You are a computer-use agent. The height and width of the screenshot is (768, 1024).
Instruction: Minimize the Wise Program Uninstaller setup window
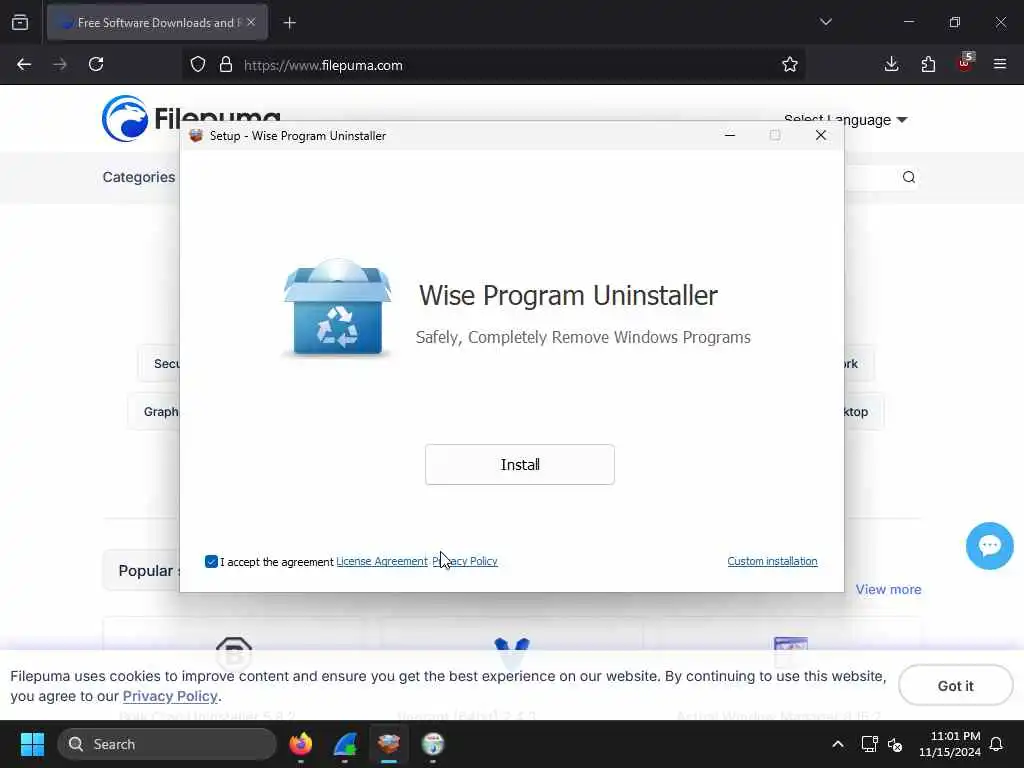pyautogui.click(x=730, y=135)
